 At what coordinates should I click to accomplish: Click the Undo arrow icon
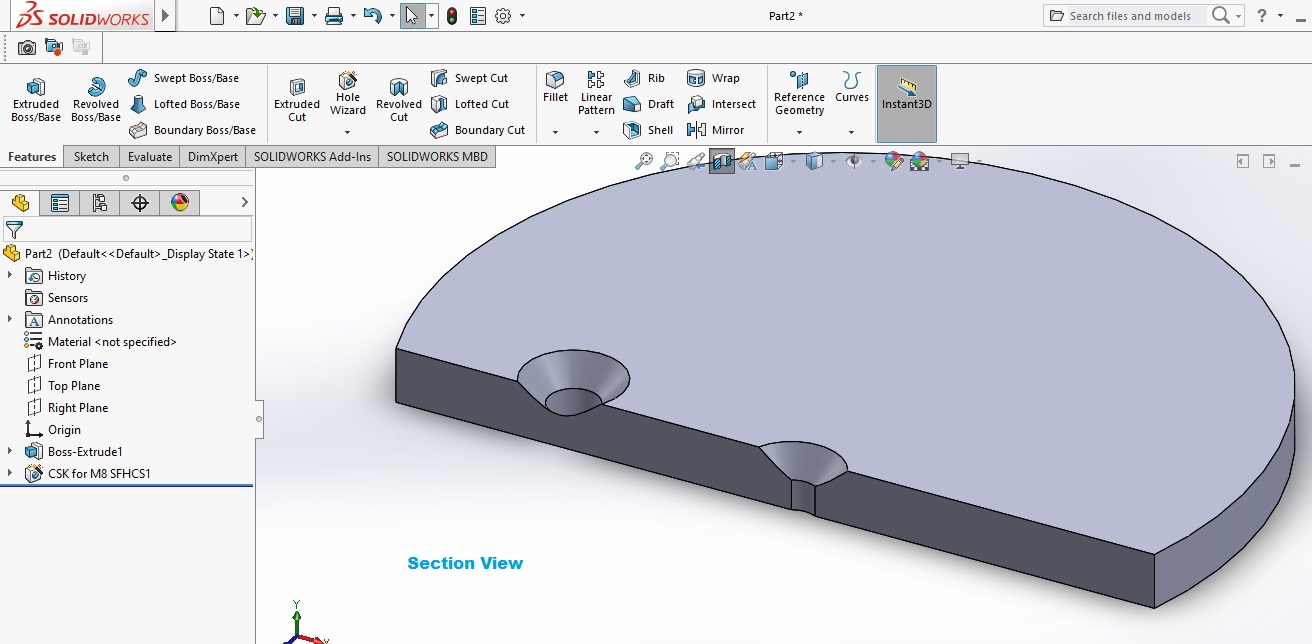pos(372,16)
